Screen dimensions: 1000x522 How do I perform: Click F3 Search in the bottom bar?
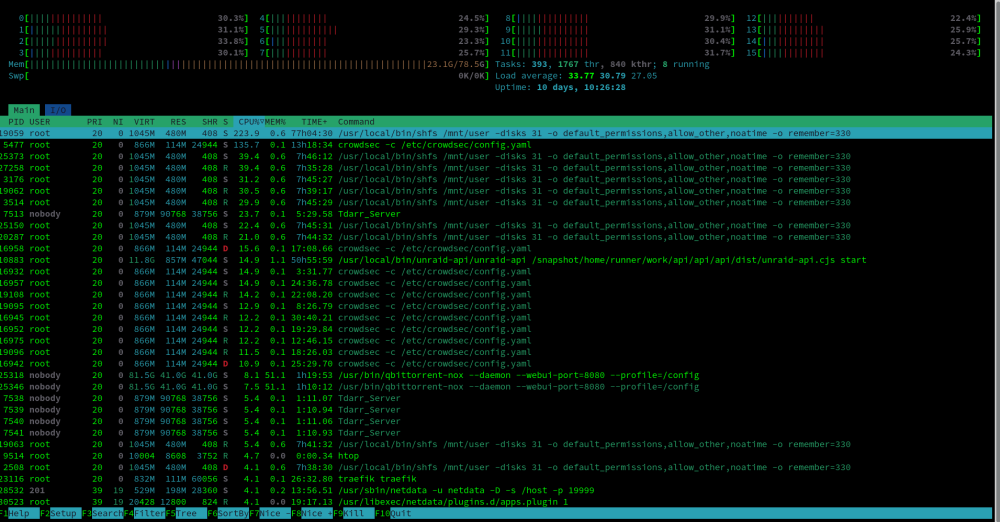coord(102,513)
